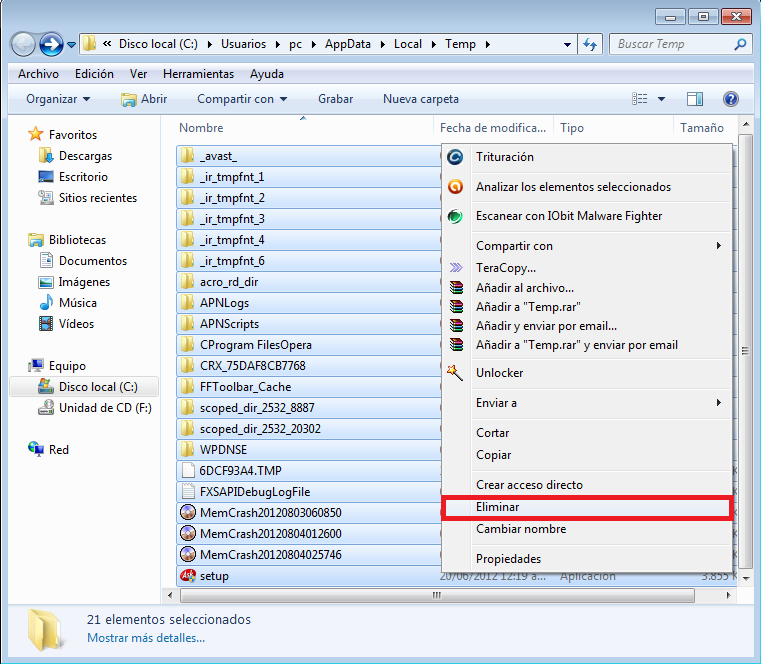
Task: Click the Mostrar más detalles link
Action: [145, 637]
